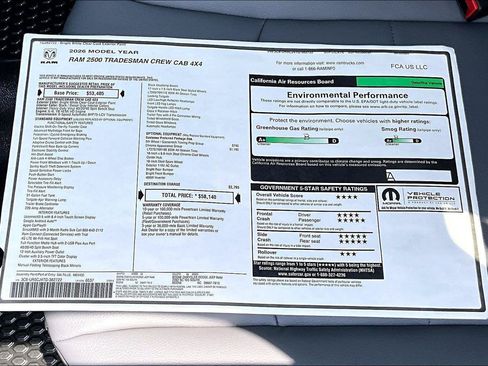Click the 'Apple CarPlay' feature line
The width and height of the screenshot is (488, 366).
[x=34, y=225]
